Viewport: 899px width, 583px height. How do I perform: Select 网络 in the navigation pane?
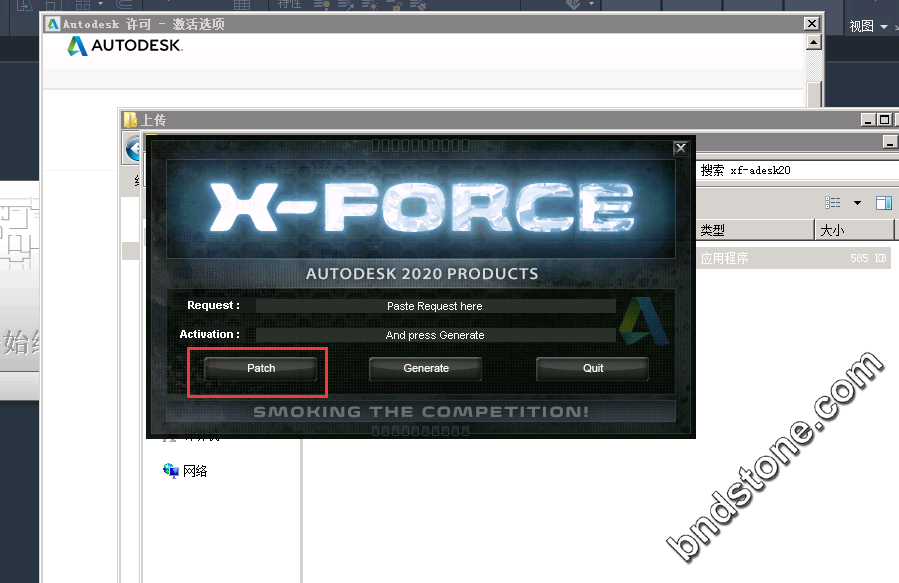click(x=195, y=471)
